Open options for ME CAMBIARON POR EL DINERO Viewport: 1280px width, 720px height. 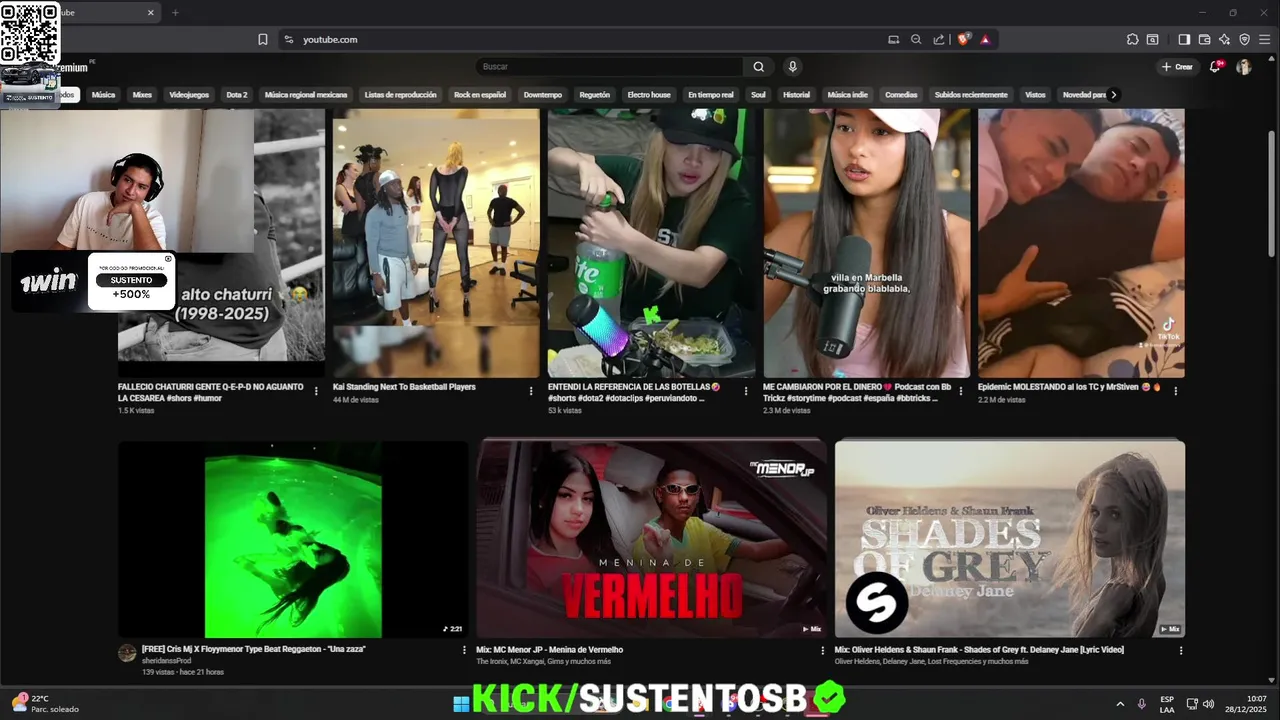(961, 391)
